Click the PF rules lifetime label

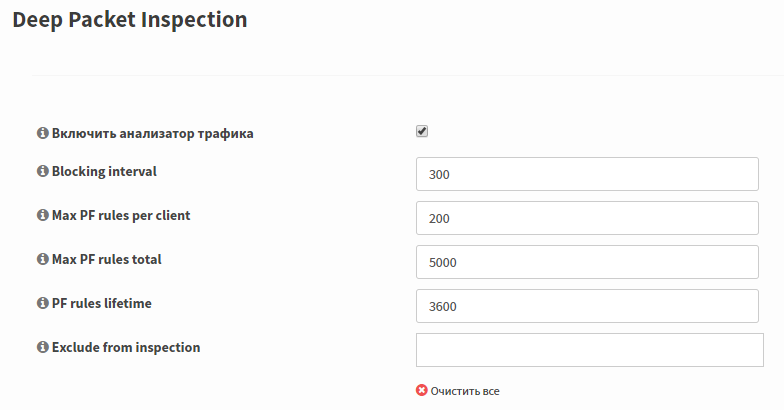coord(102,304)
